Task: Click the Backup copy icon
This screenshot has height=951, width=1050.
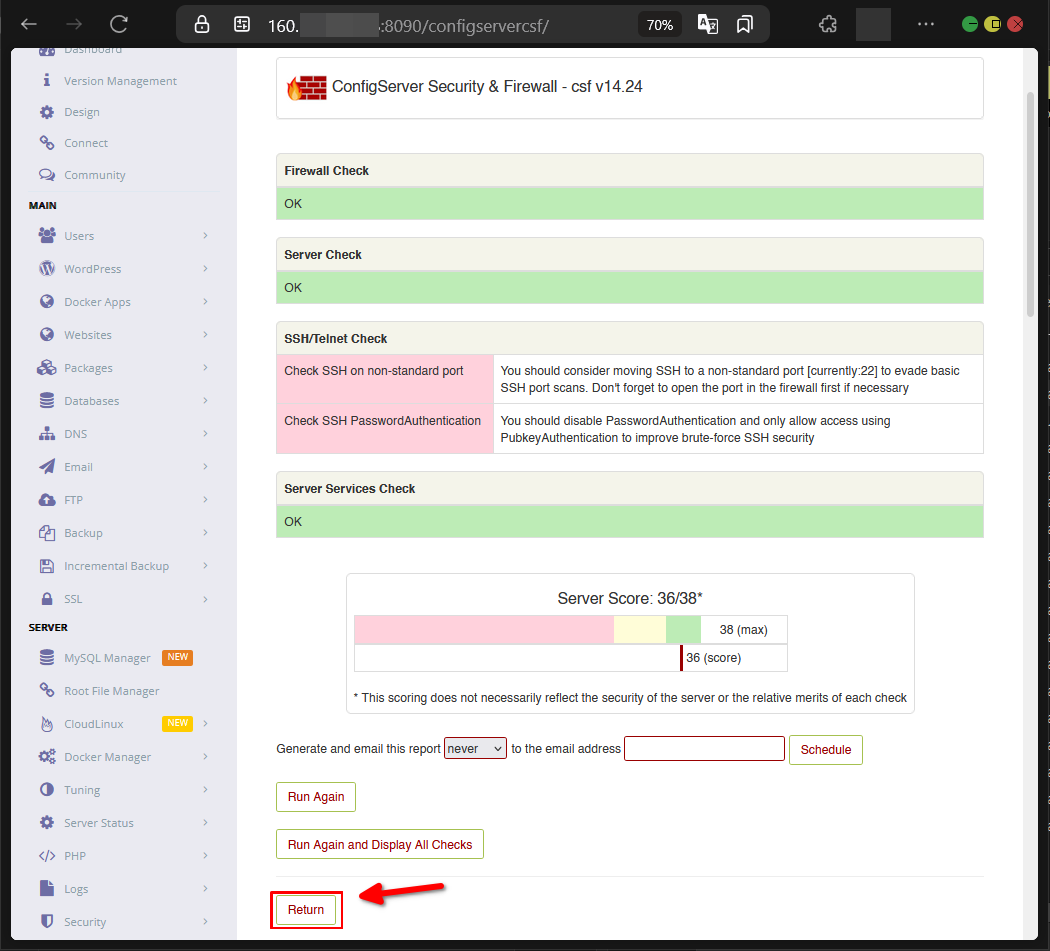Action: pos(47,532)
